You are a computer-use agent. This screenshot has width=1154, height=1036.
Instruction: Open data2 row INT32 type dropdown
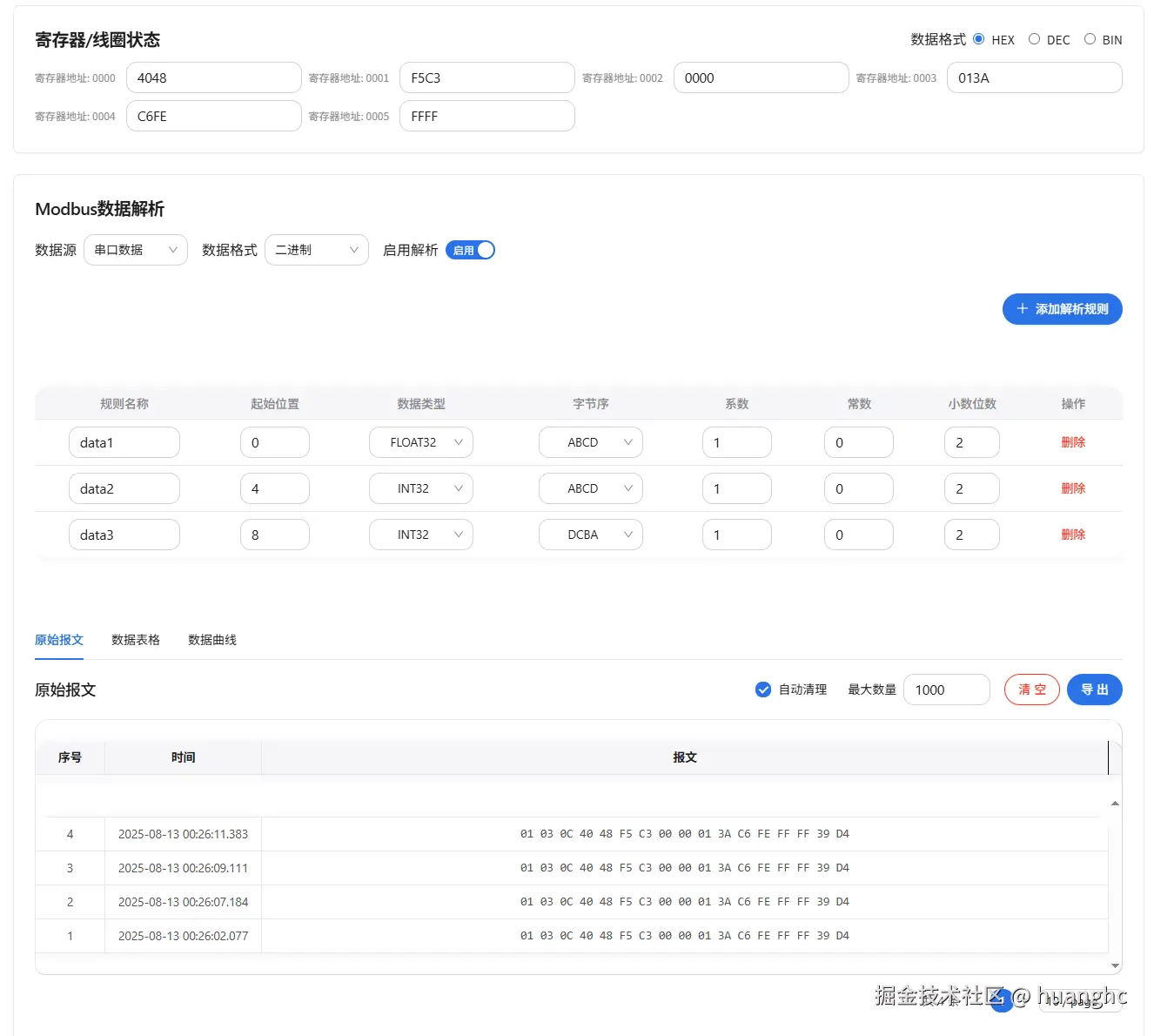click(421, 488)
